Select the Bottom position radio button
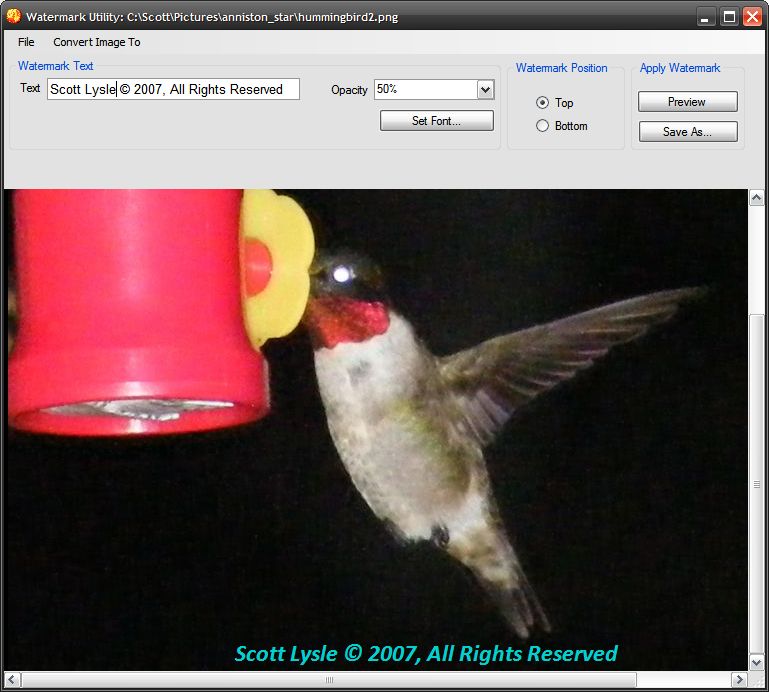Screen dimensions: 769x692 [542, 126]
